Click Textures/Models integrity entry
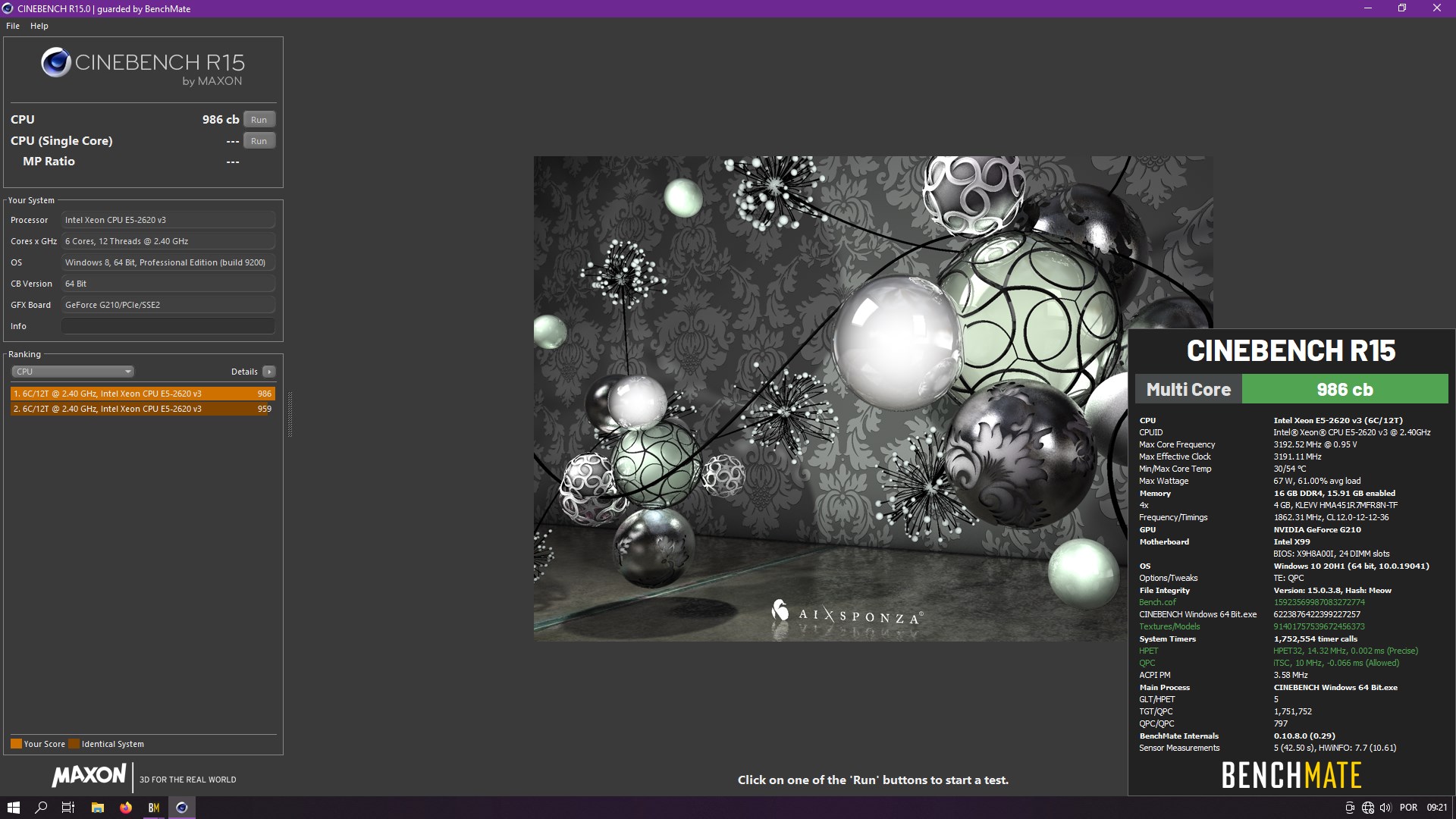 (1169, 626)
